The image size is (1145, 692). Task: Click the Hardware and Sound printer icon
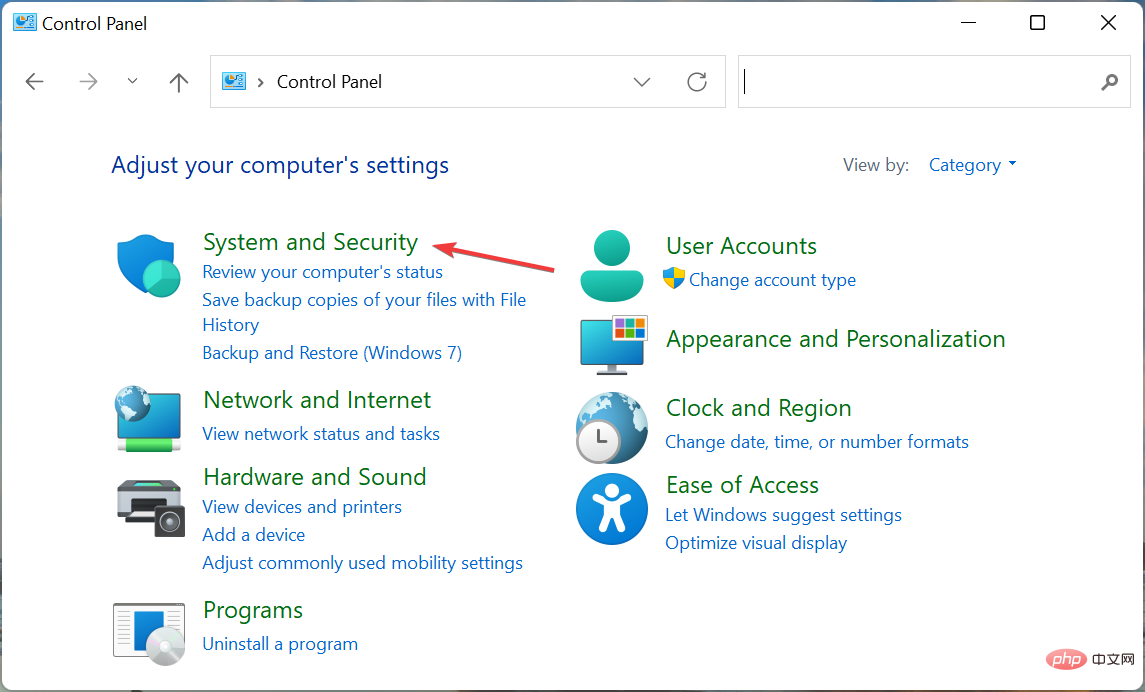tap(150, 507)
